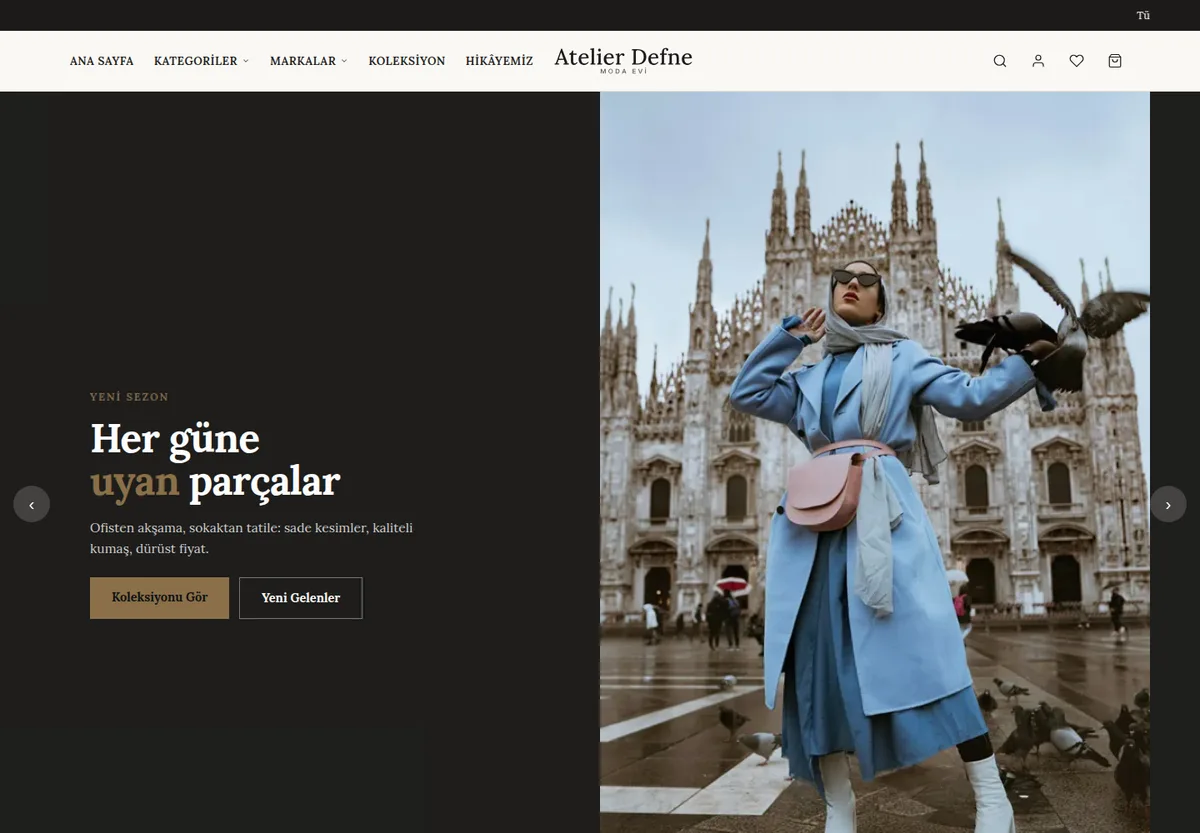The image size is (1200, 833).
Task: Navigate to ANA SAYFA
Action: click(x=102, y=61)
